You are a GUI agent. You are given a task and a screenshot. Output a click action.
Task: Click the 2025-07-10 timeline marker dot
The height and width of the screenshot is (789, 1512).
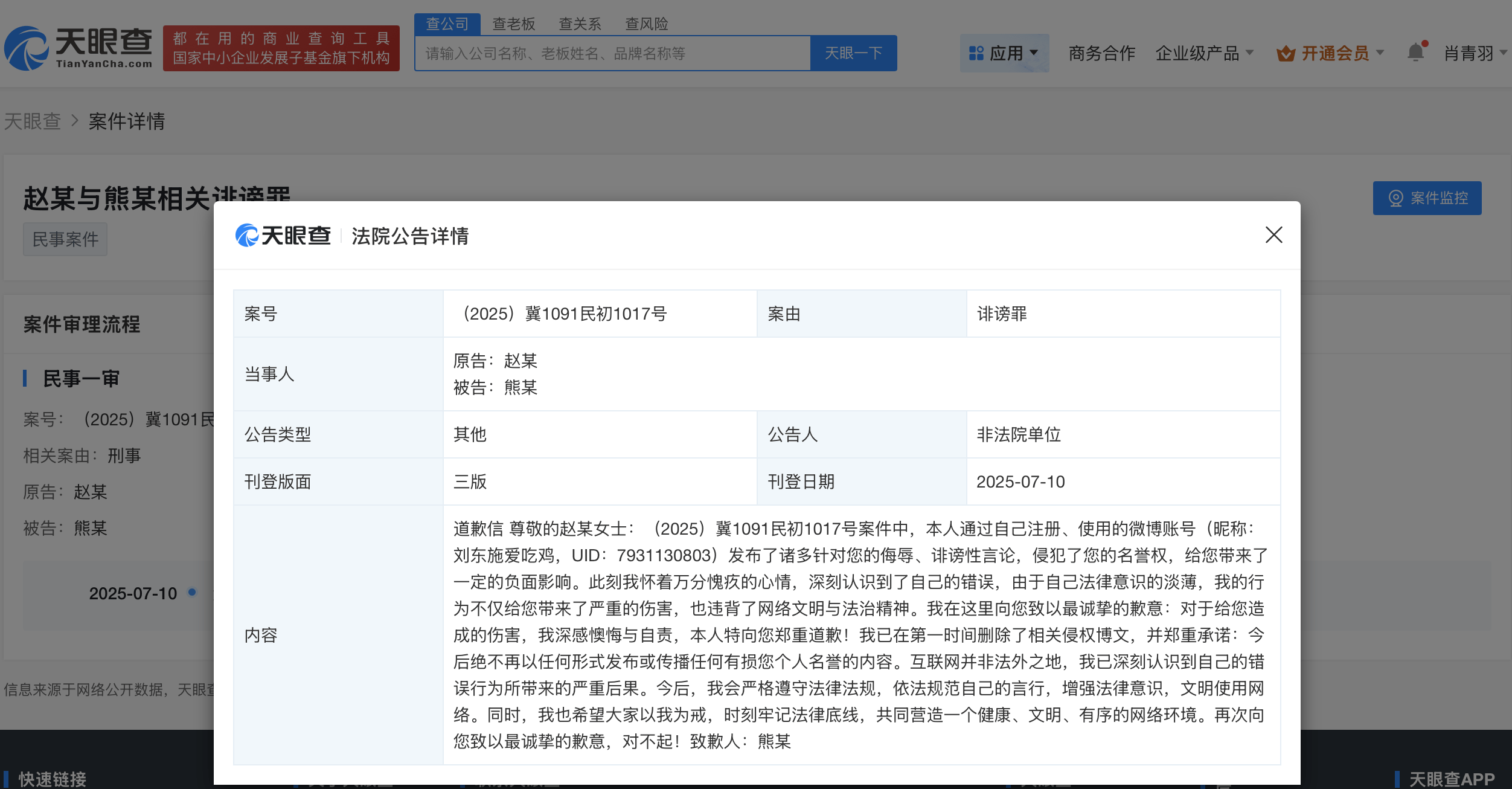[192, 592]
